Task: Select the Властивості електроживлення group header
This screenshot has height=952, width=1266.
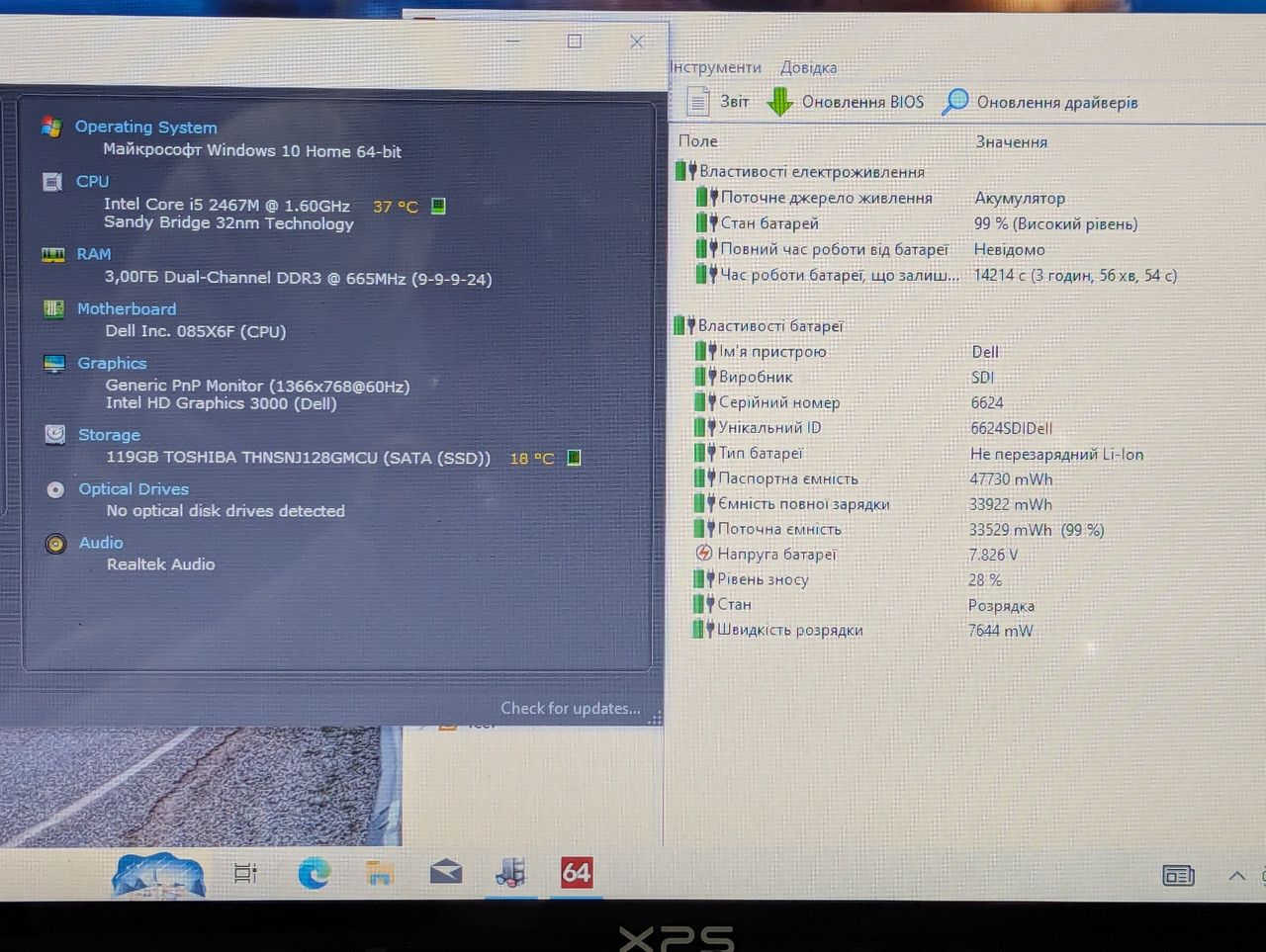Action: tap(812, 172)
